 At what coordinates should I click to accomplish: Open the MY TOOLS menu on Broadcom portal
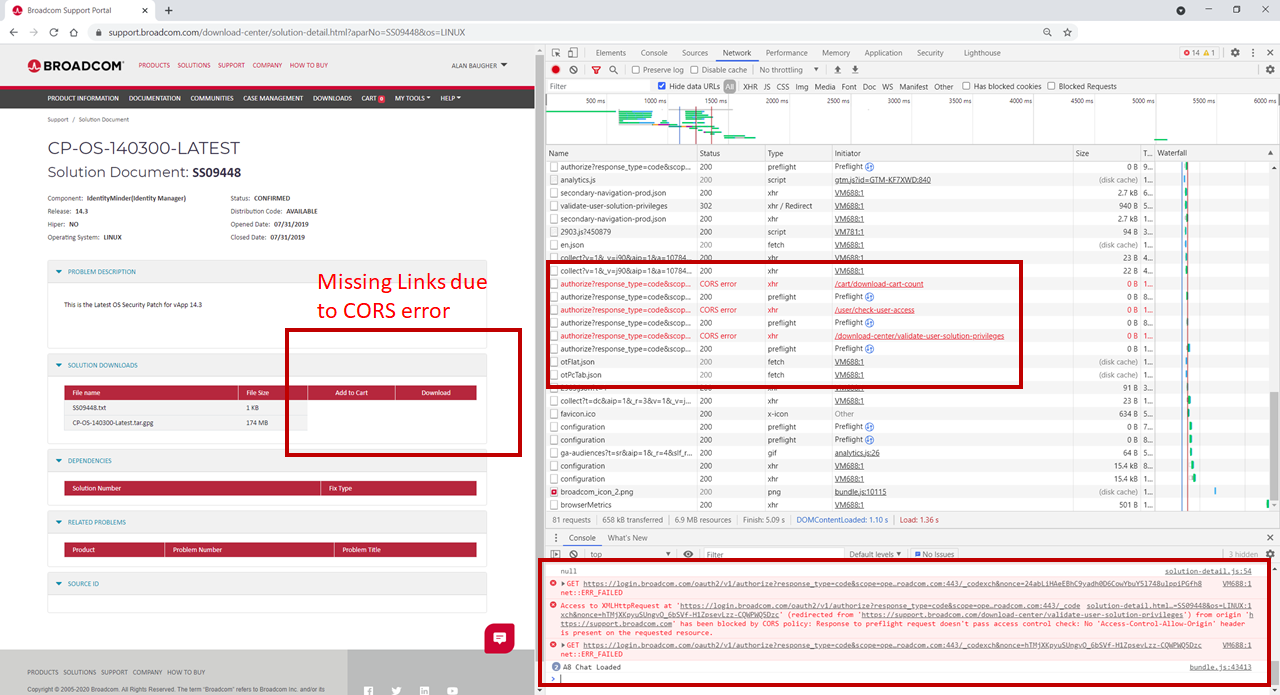coord(411,98)
